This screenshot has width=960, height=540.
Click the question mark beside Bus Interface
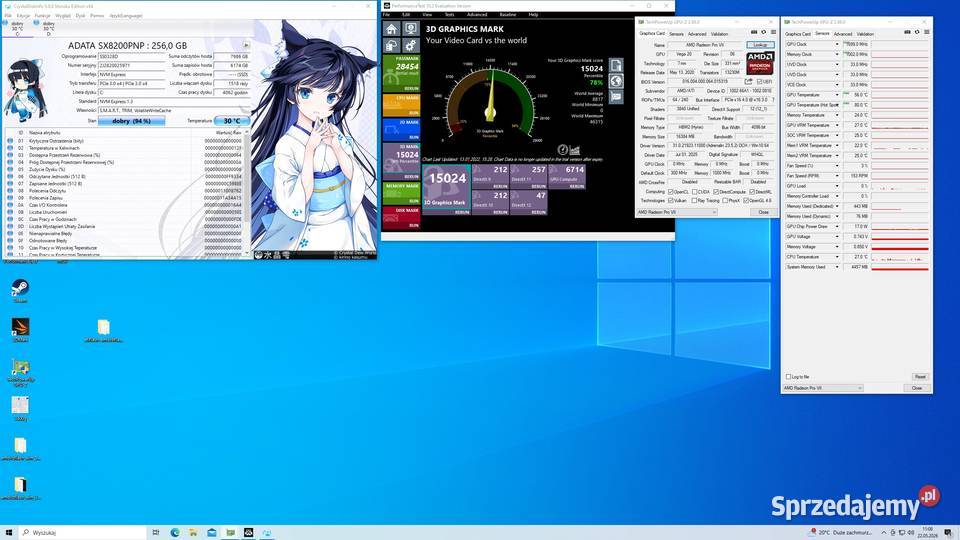pos(773,99)
